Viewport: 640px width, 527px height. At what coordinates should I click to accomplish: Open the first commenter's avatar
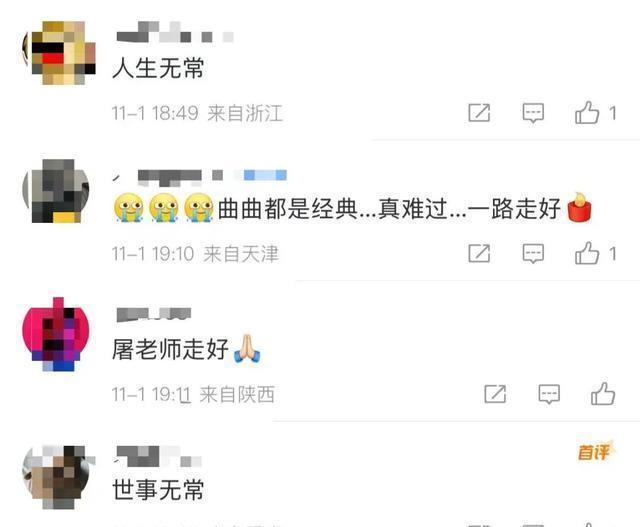tap(59, 53)
